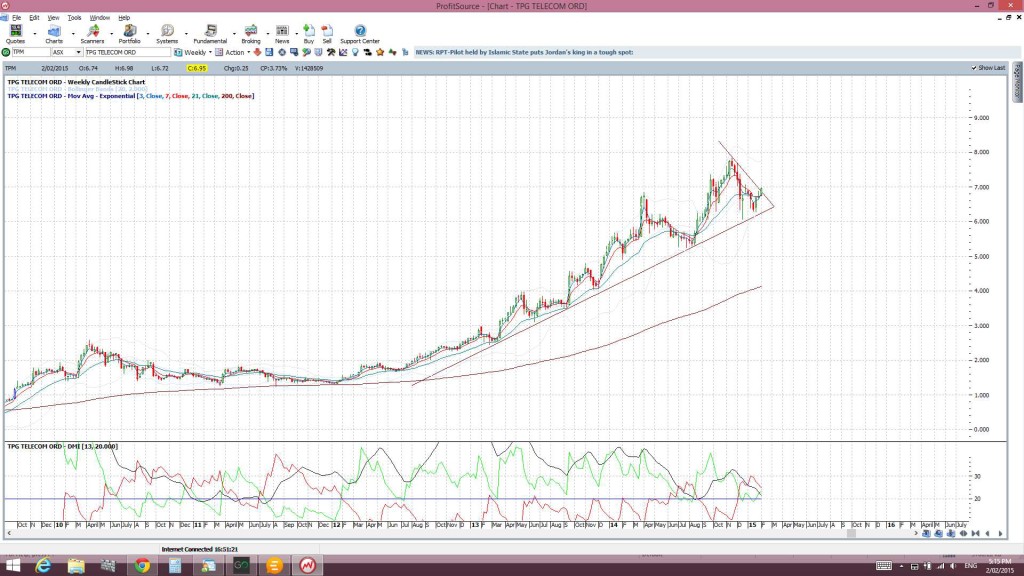The image size is (1024, 576).
Task: Click the magnifier search icon in chart toolbar
Action: [x=306, y=52]
